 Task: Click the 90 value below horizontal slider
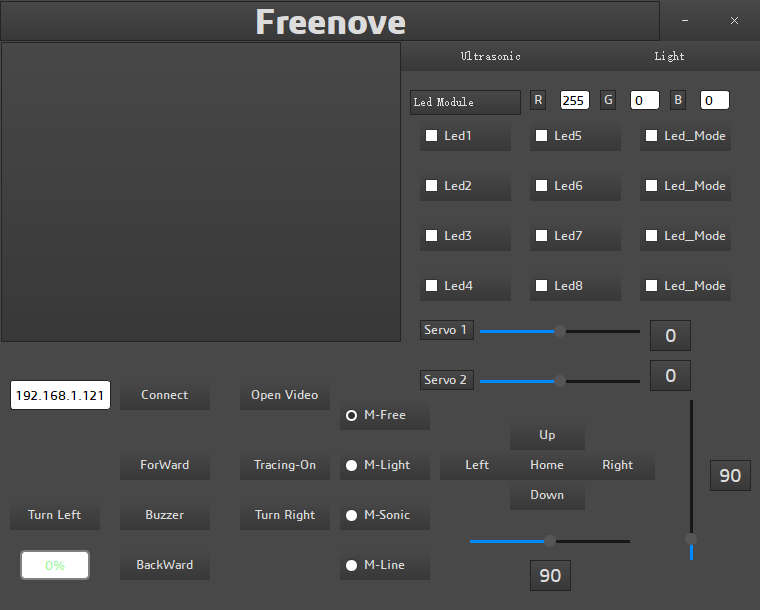(x=550, y=576)
